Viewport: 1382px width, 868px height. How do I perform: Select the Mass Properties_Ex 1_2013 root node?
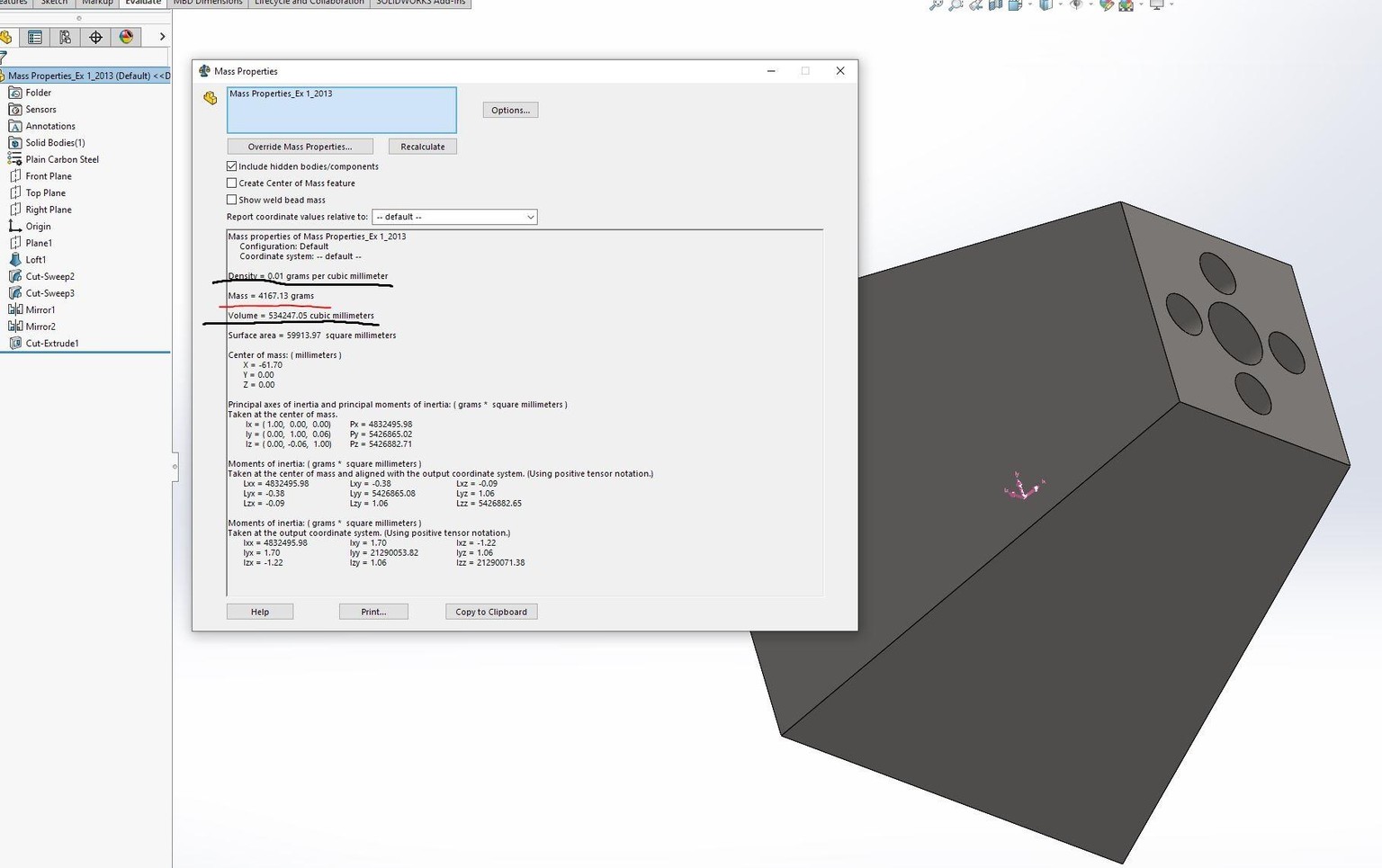click(x=87, y=76)
